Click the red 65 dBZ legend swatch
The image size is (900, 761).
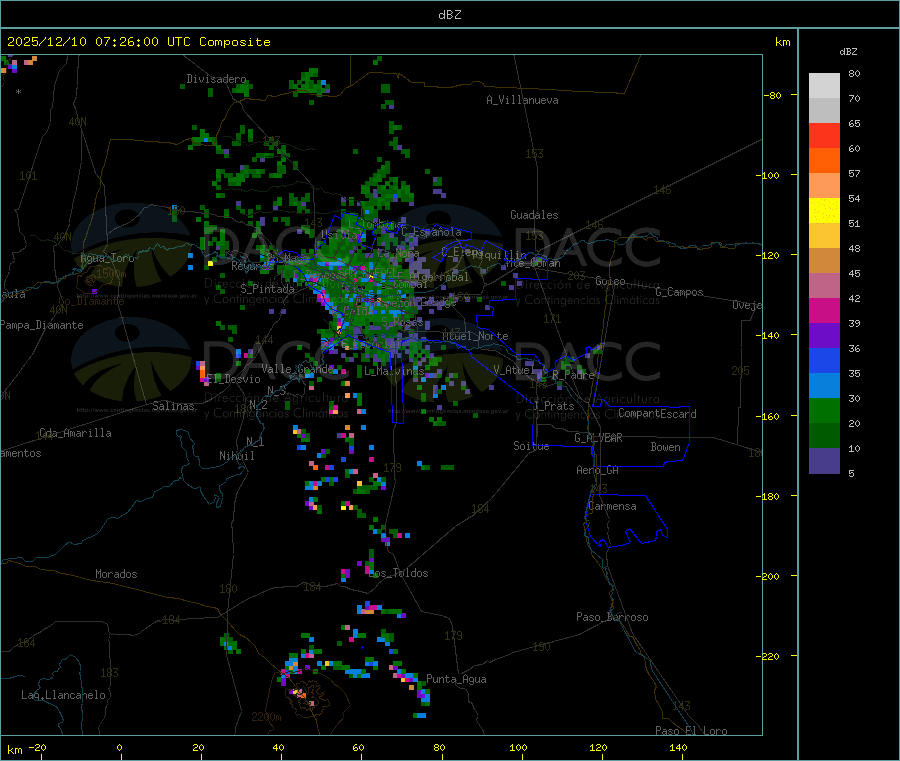click(x=824, y=135)
